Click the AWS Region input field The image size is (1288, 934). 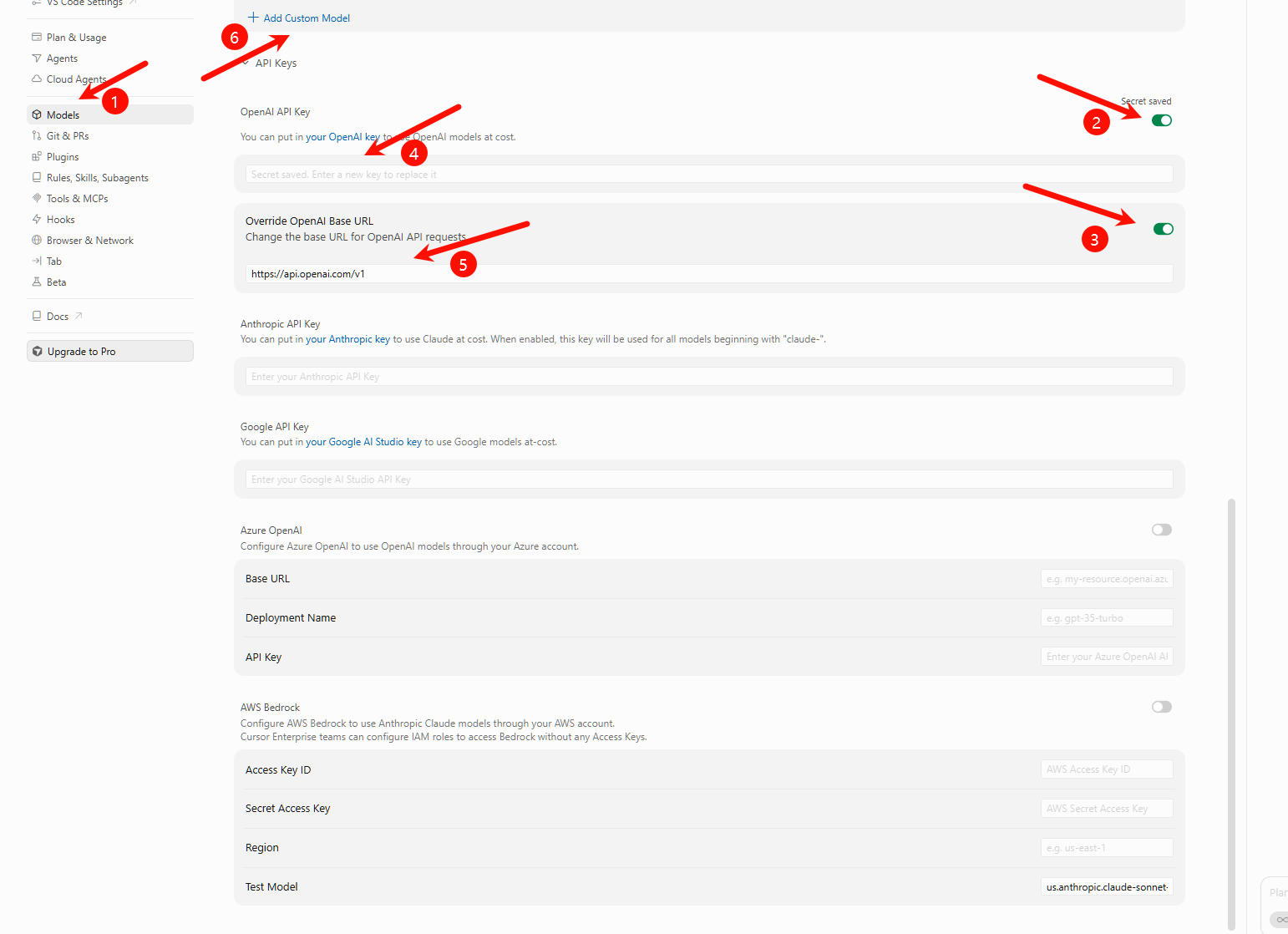coord(1107,848)
